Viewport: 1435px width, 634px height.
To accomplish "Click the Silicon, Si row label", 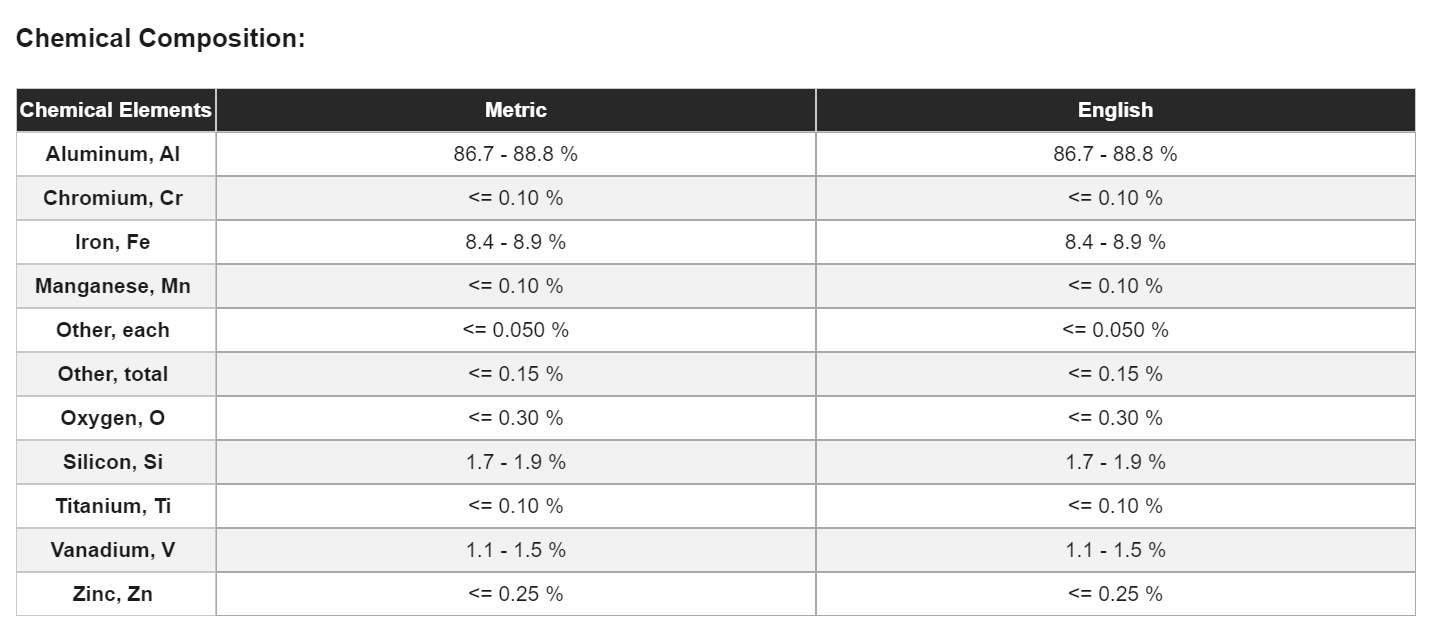I will pyautogui.click(x=113, y=462).
